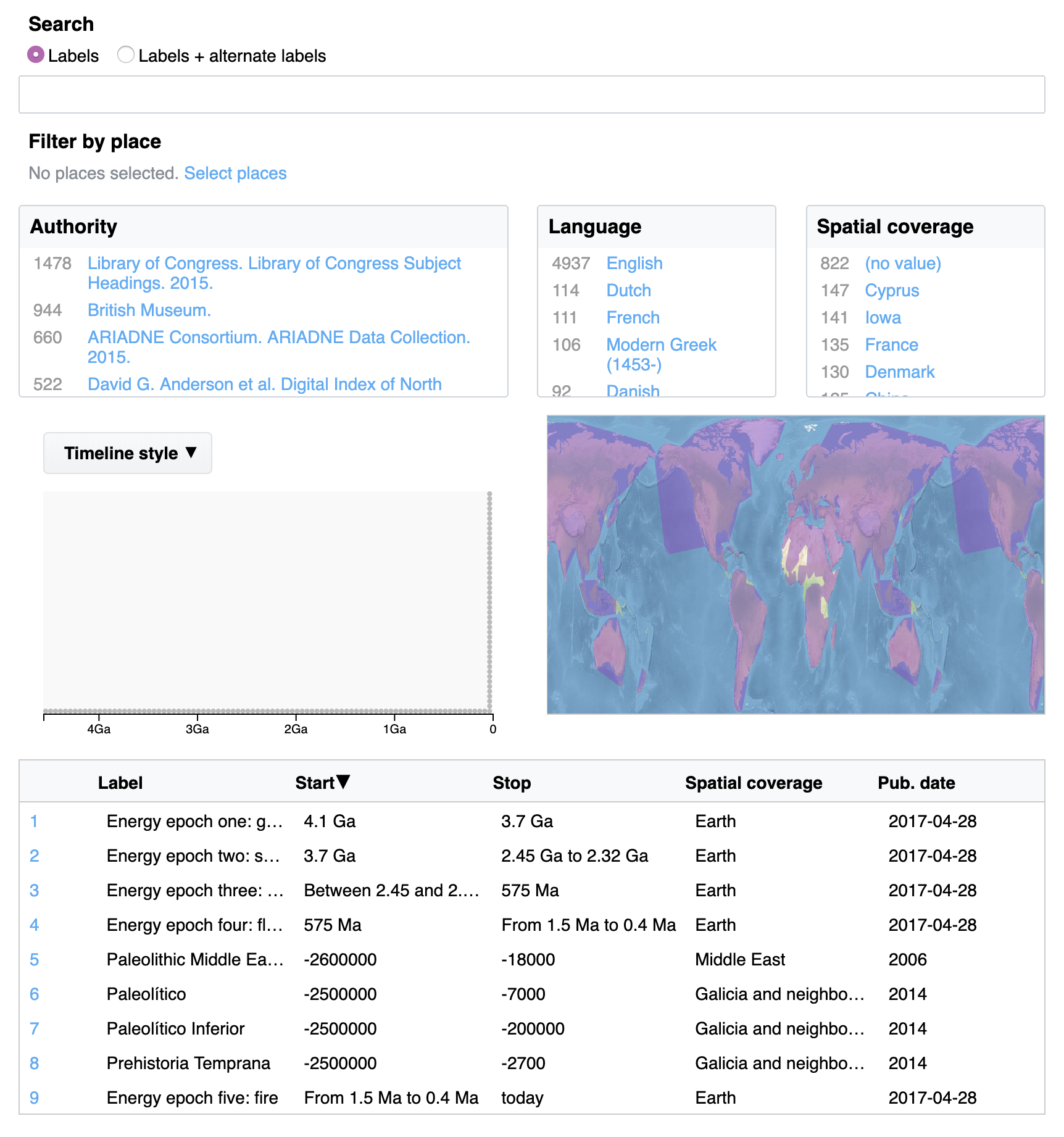Filter spatial coverage by Cyprus
Image resolution: width=1064 pixels, height=1137 pixels.
[x=892, y=291]
